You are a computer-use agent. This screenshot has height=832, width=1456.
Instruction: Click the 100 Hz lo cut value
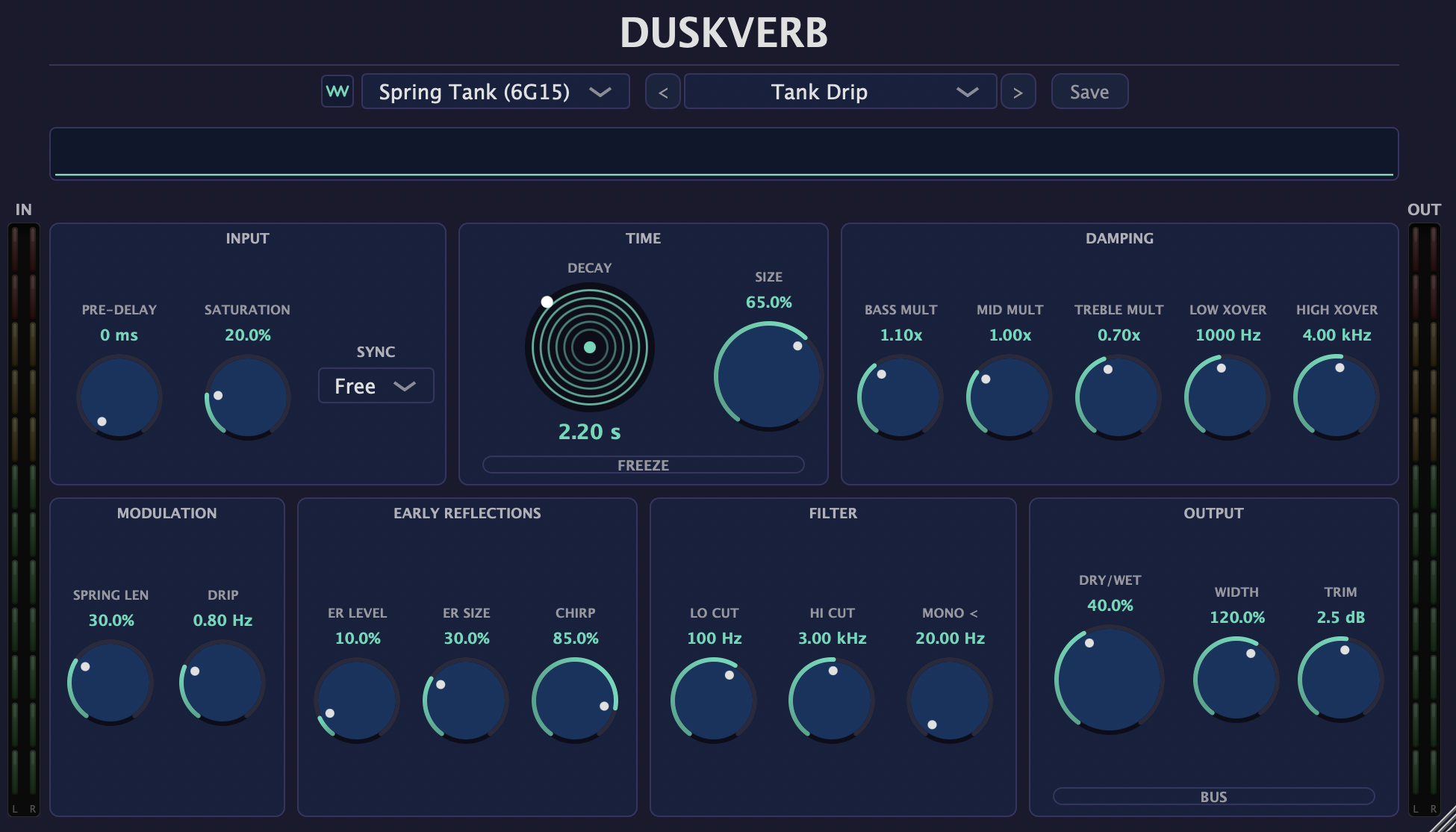click(x=715, y=638)
